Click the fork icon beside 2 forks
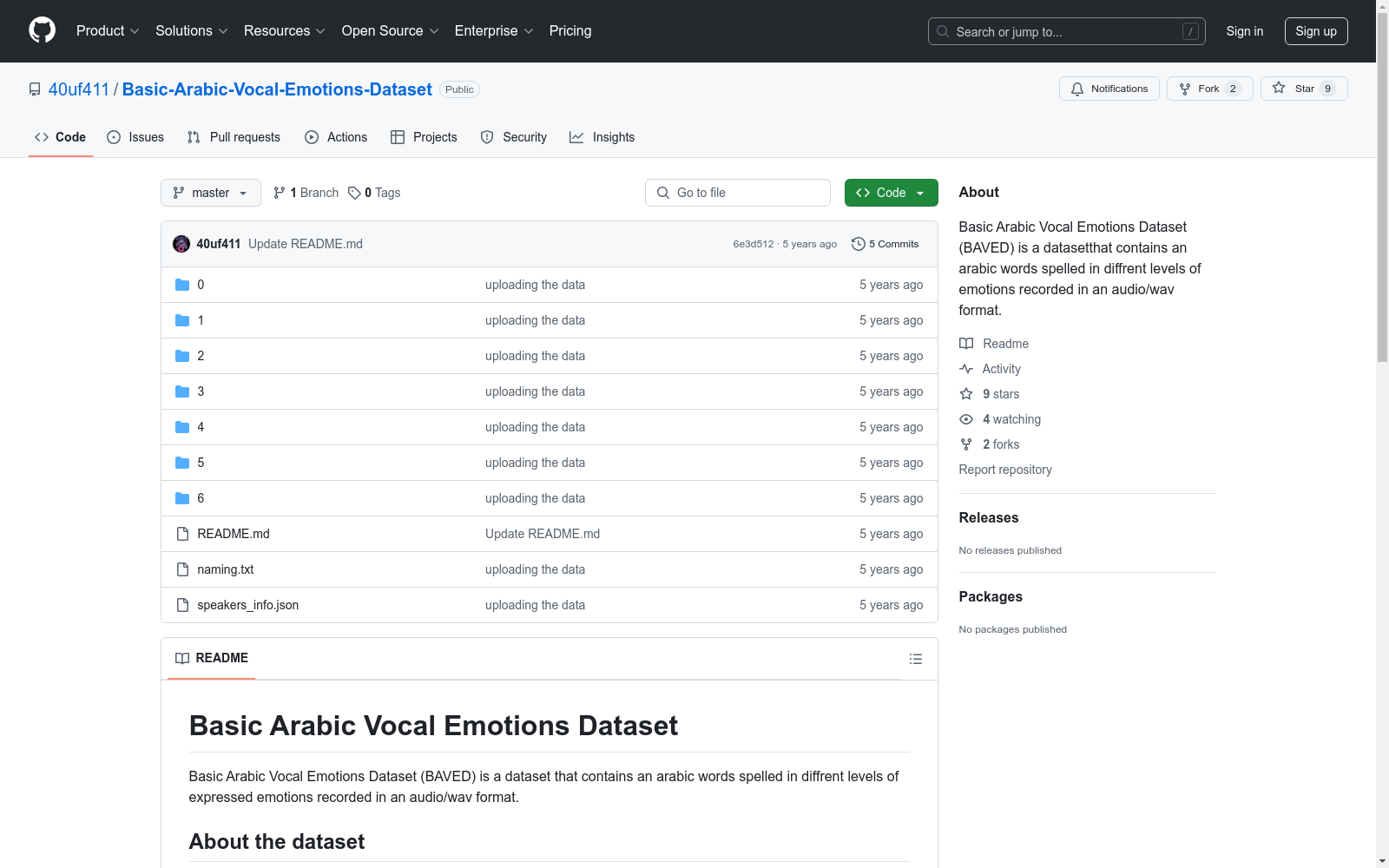 click(966, 444)
